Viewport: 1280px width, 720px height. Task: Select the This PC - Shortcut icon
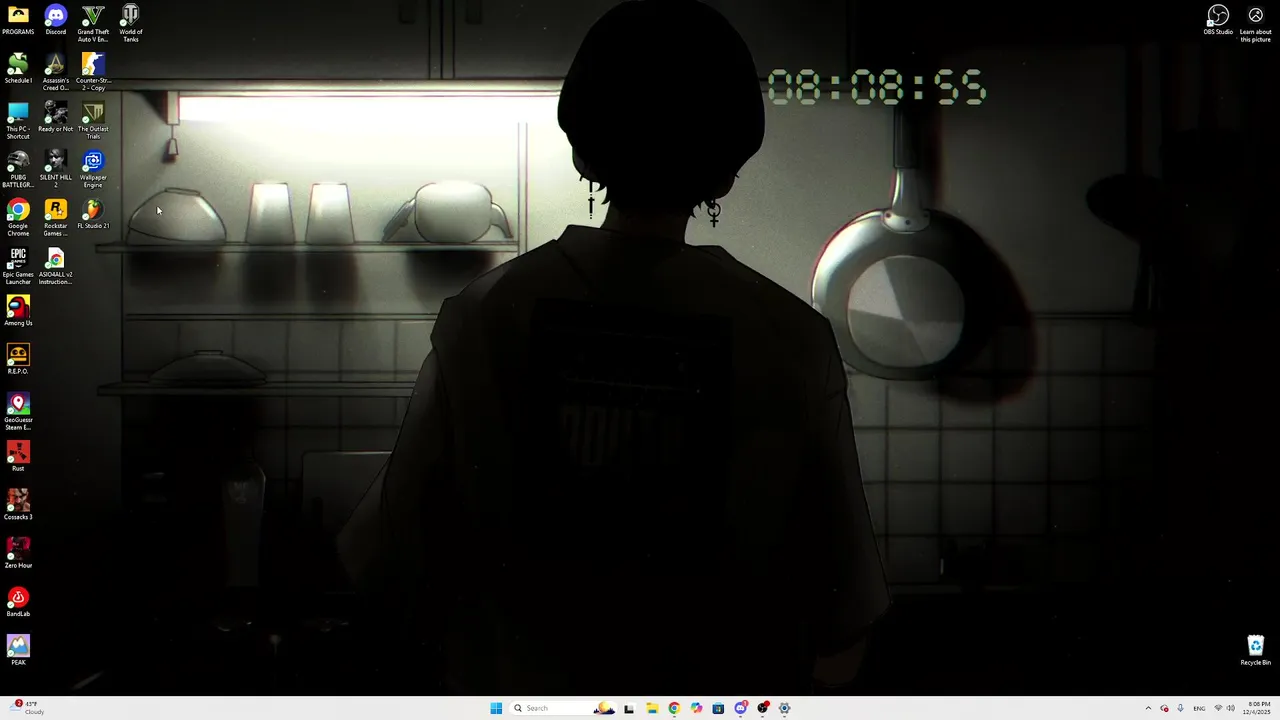(18, 120)
